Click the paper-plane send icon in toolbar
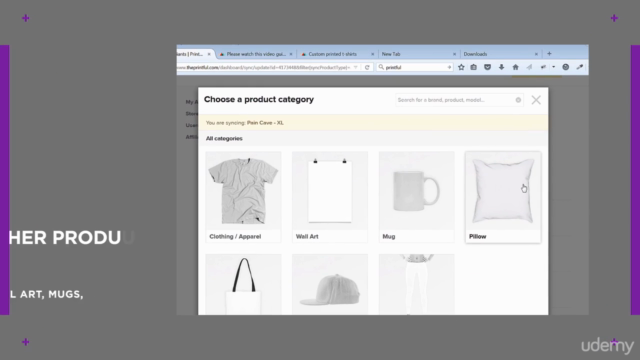Screen dimensions: 640x360 tap(529, 67)
